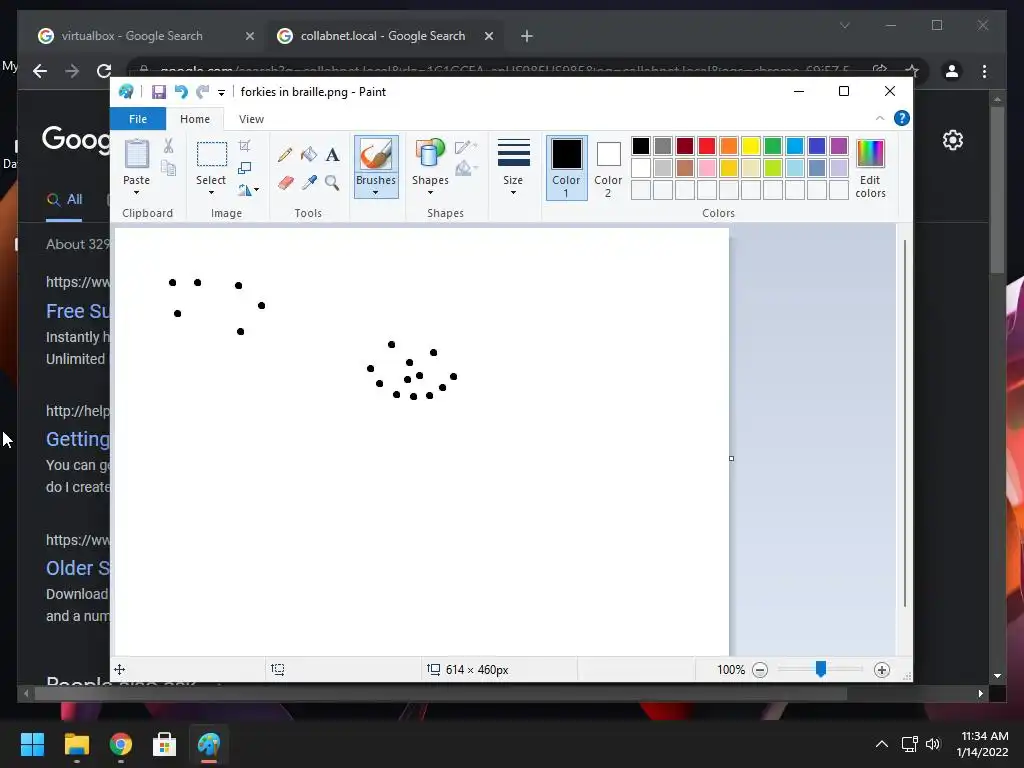Open the Chrome three-dot menu
Image resolution: width=1024 pixels, height=768 pixels.
click(984, 71)
